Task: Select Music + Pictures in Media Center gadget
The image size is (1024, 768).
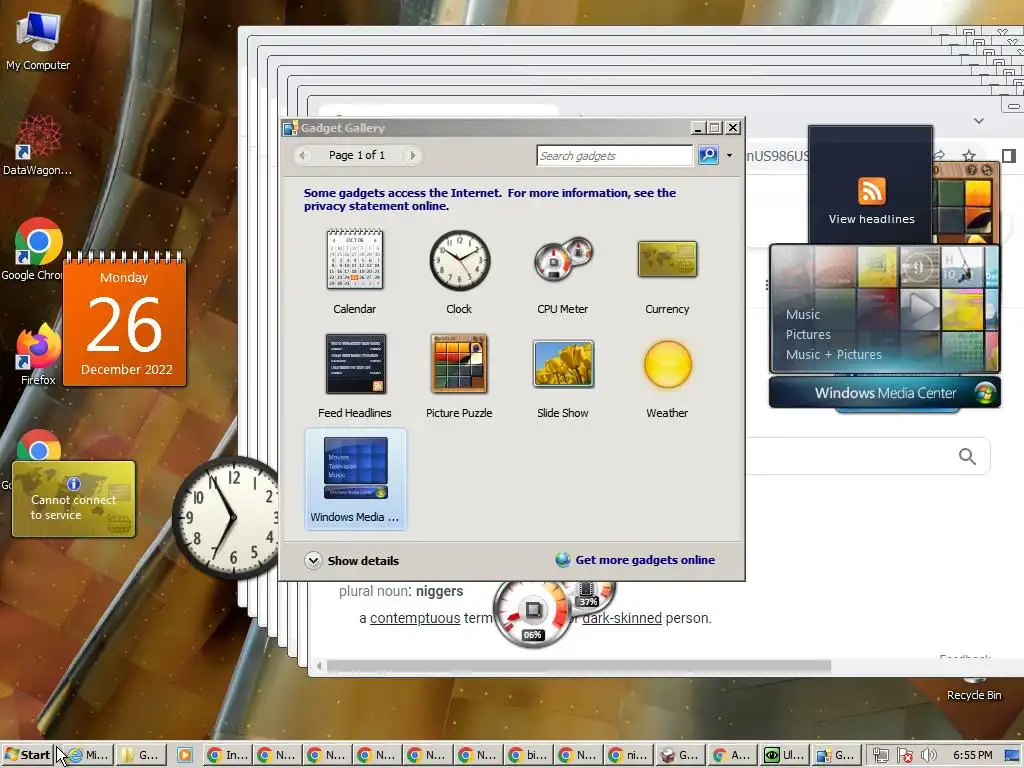Action: point(833,355)
